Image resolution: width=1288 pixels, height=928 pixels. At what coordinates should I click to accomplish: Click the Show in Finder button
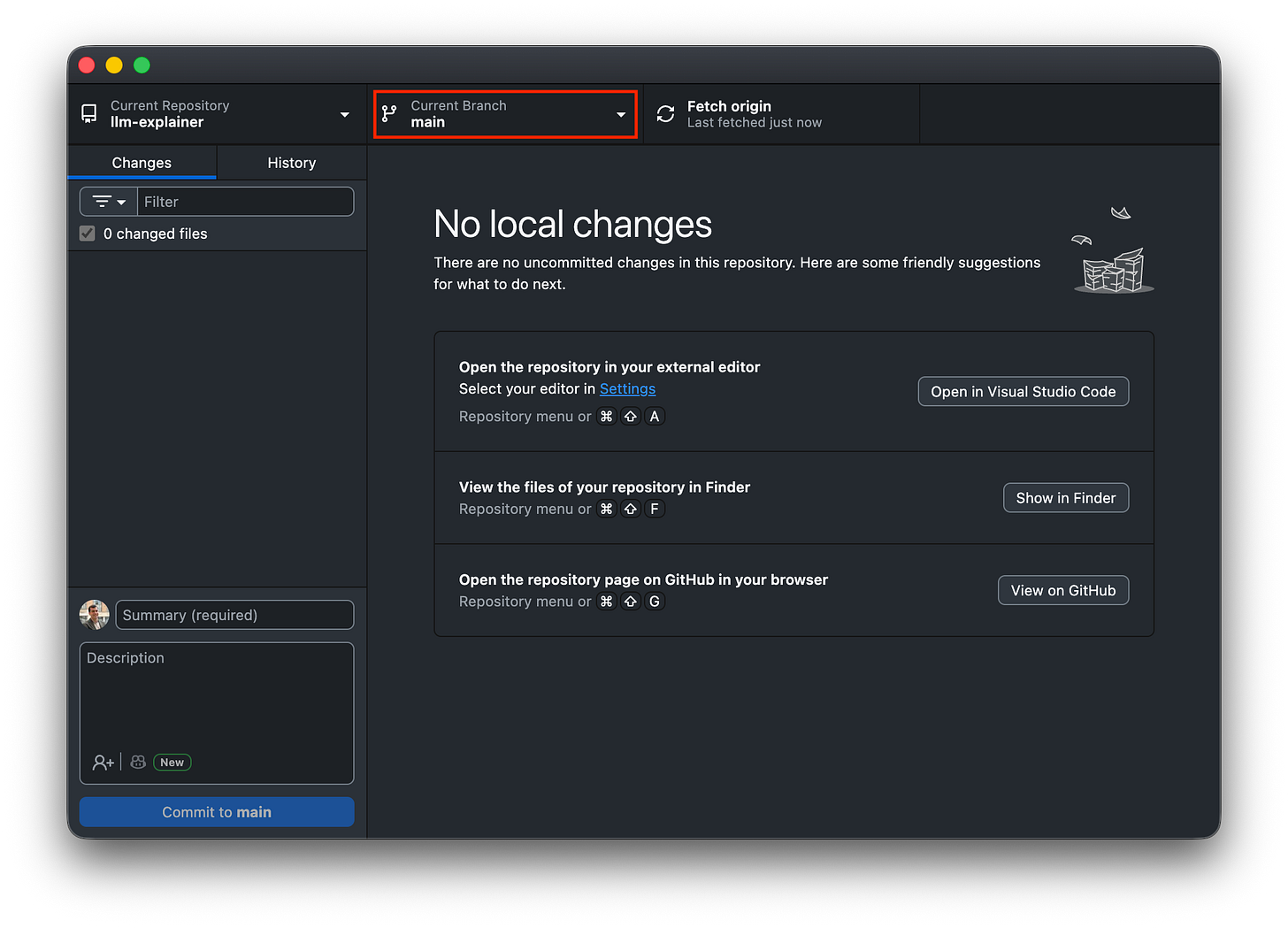(1065, 497)
